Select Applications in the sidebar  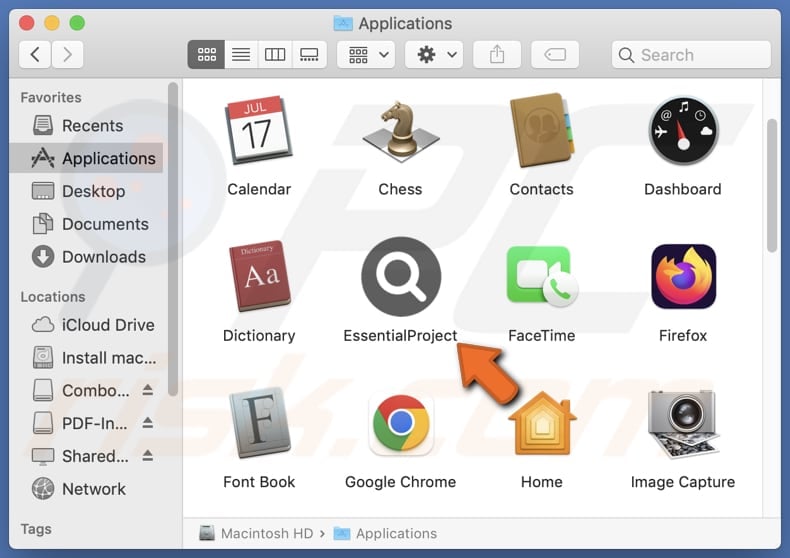(x=86, y=158)
